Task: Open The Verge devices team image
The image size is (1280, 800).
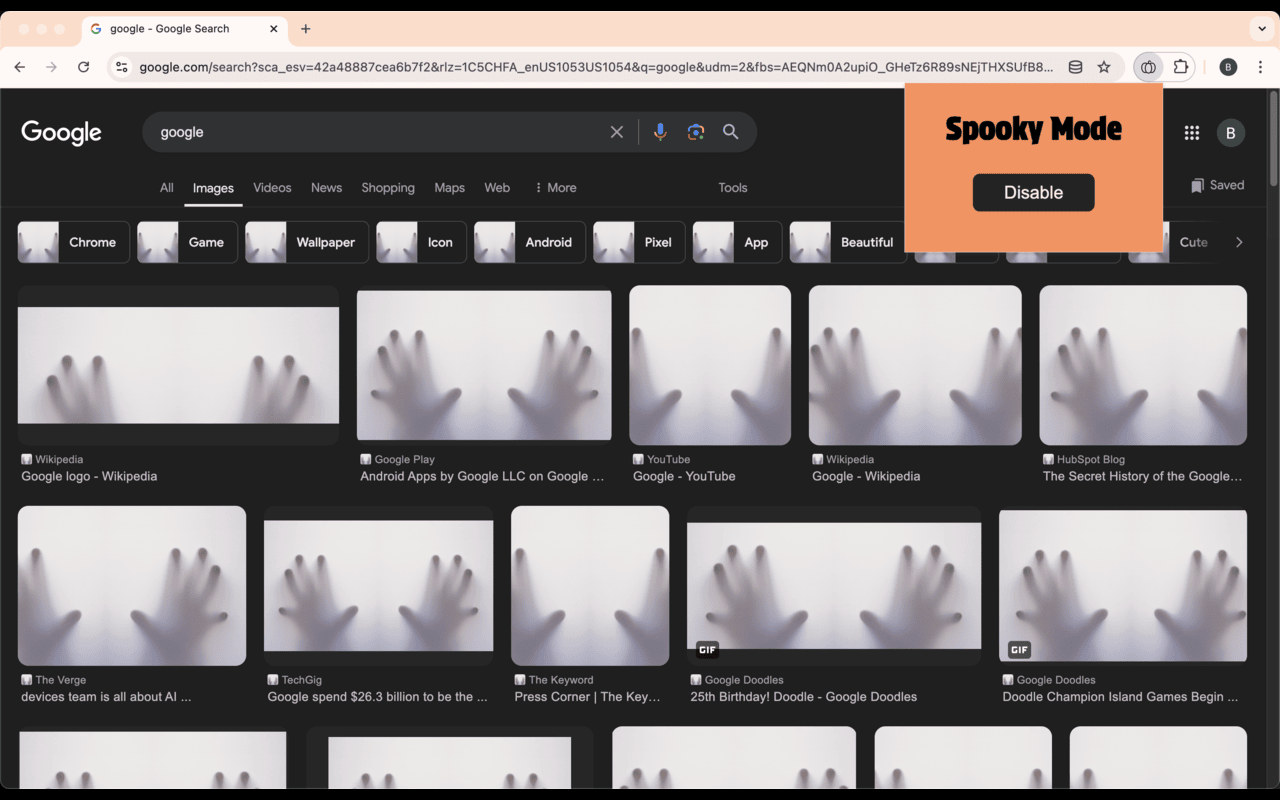Action: [x=132, y=586]
